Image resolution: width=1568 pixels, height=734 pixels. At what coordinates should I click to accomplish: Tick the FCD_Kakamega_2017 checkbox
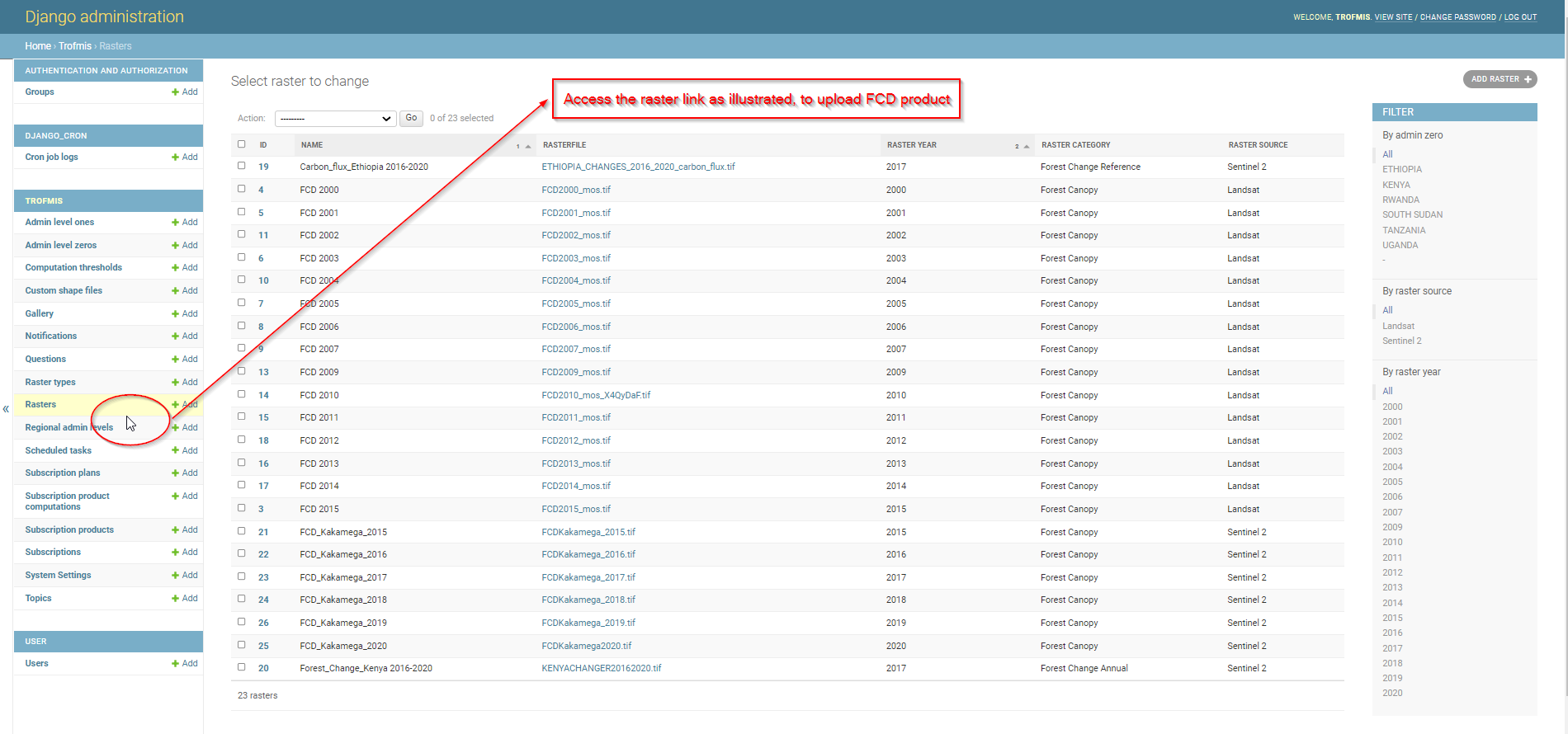tap(242, 576)
